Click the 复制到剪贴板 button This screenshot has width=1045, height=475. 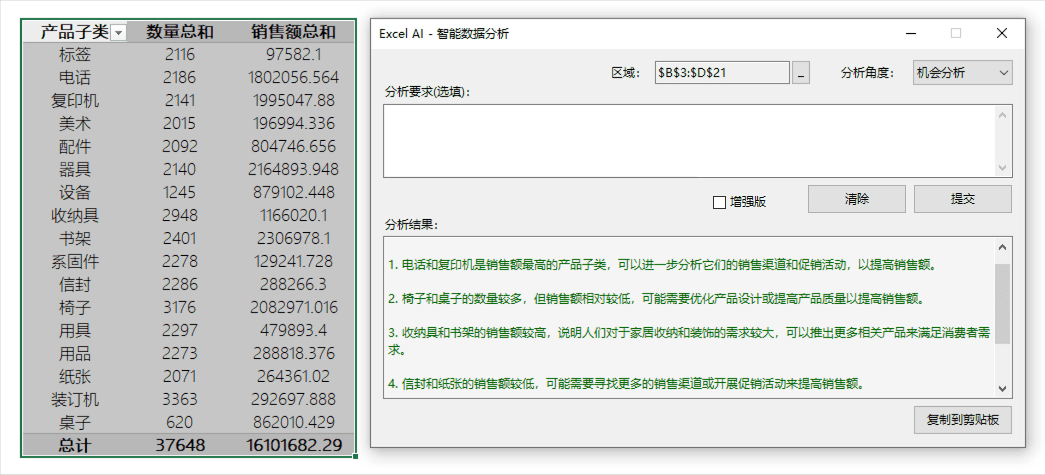coord(962,420)
